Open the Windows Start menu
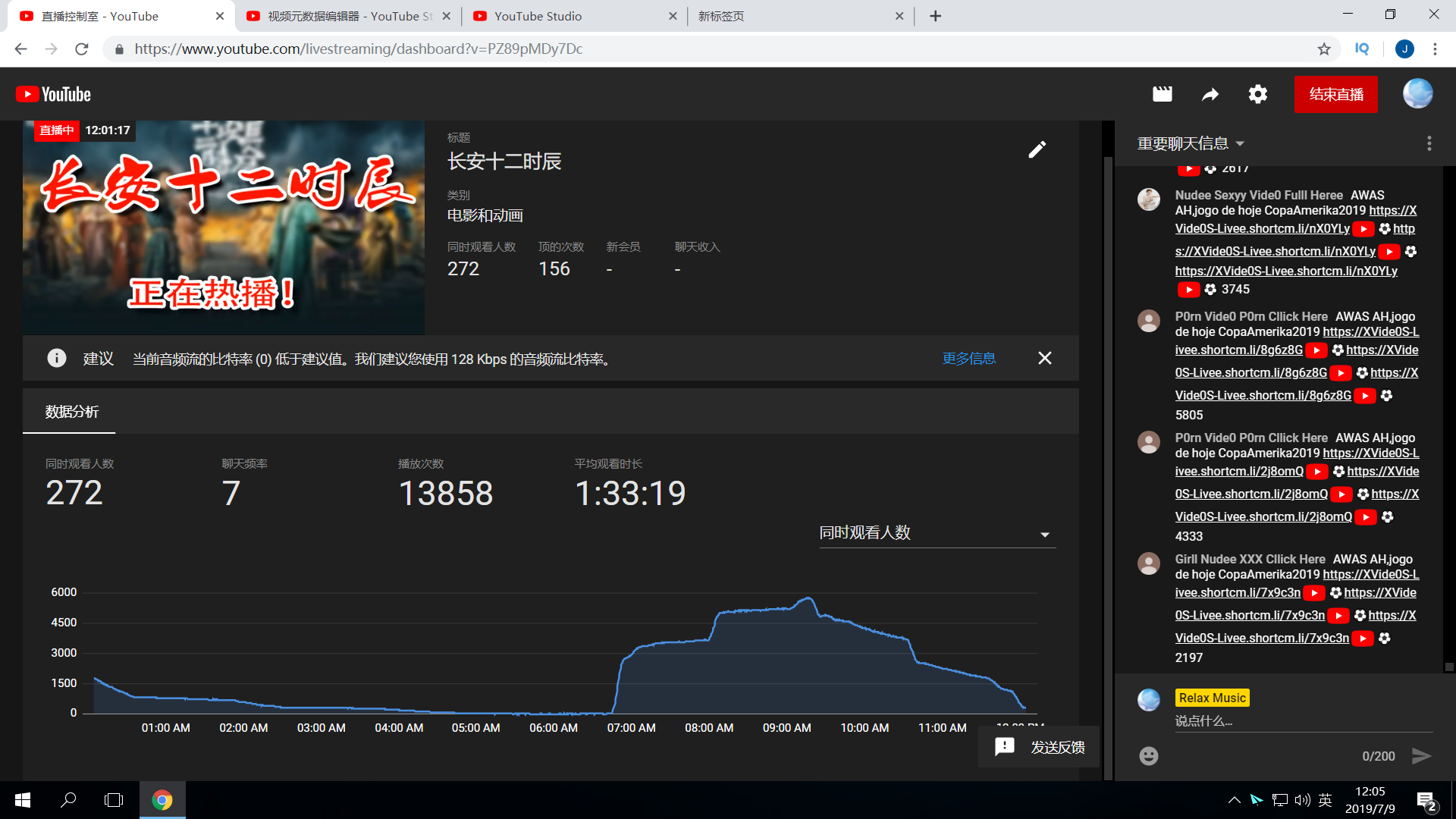Viewport: 1456px width, 819px height. coord(23,800)
